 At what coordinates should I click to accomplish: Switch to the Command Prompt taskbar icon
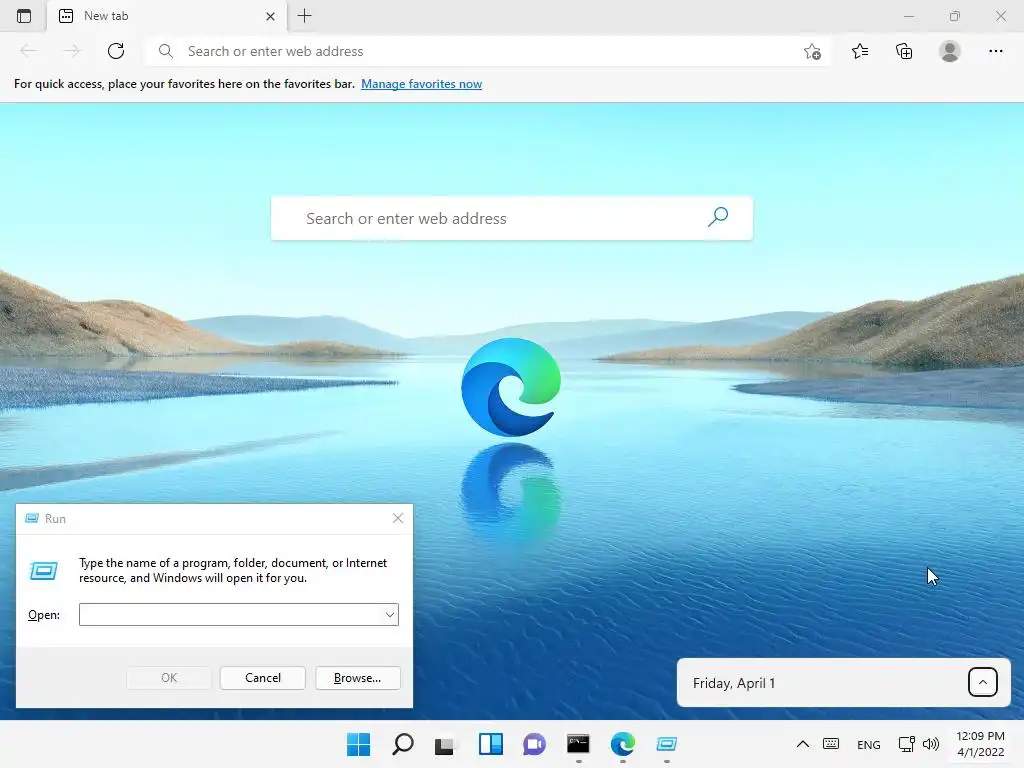(x=578, y=744)
